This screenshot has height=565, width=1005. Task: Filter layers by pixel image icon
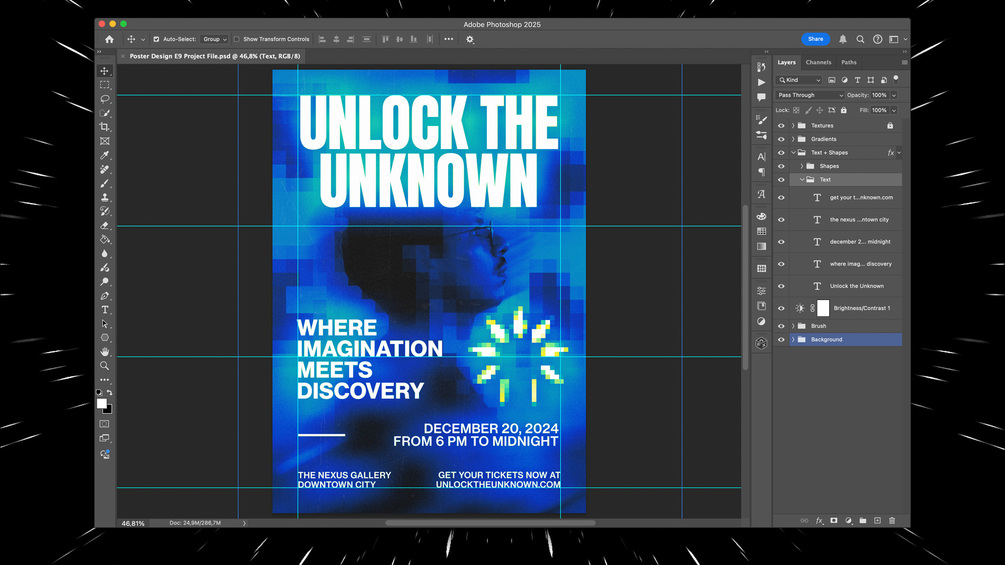831,80
